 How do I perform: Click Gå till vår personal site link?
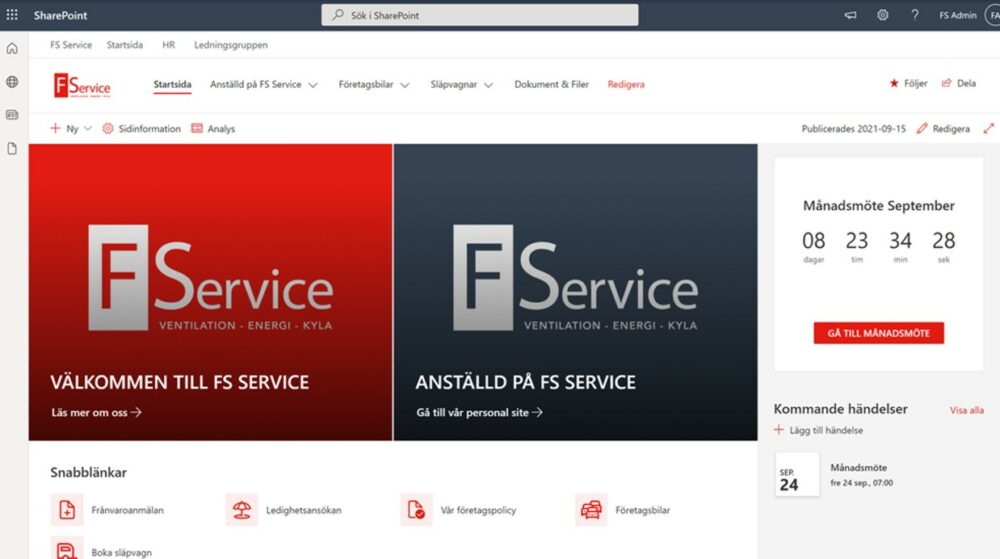pos(480,412)
